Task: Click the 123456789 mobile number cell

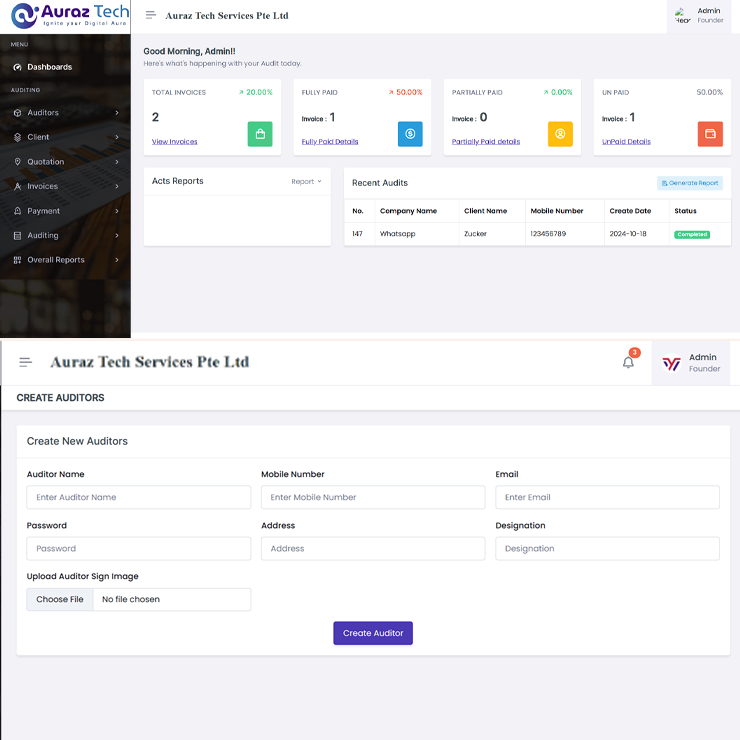Action: click(548, 234)
